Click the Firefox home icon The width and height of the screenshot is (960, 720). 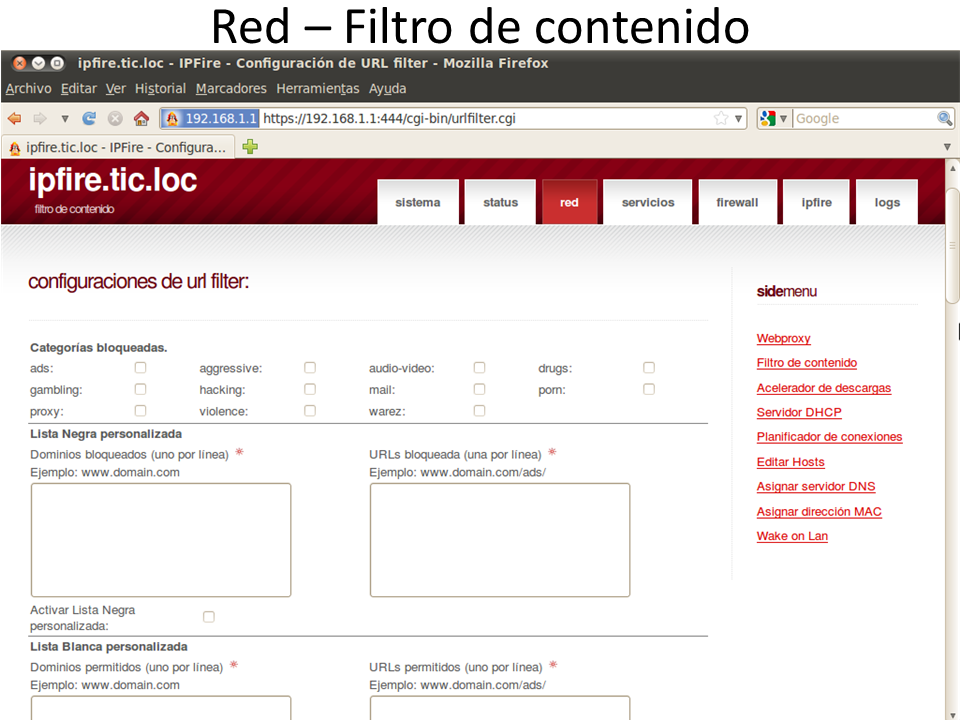[141, 118]
